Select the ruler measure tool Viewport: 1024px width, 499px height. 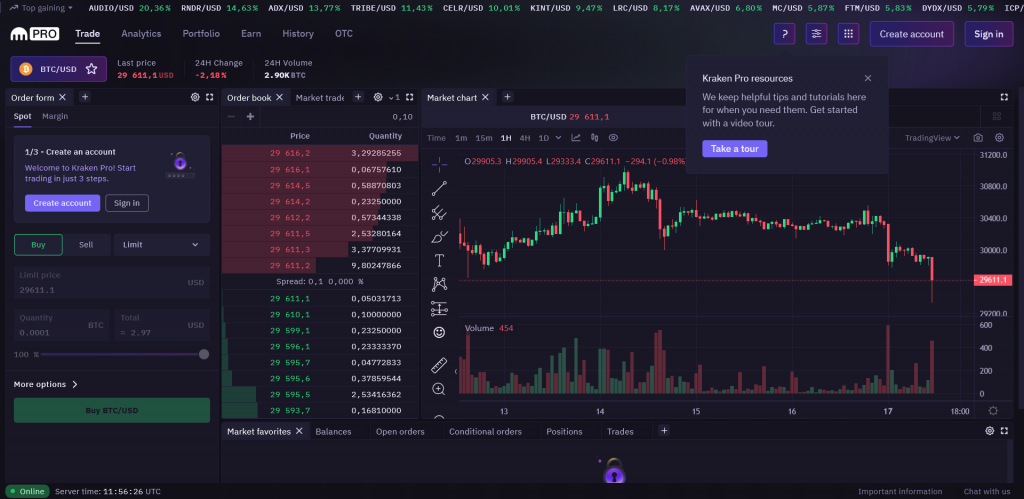click(x=440, y=365)
